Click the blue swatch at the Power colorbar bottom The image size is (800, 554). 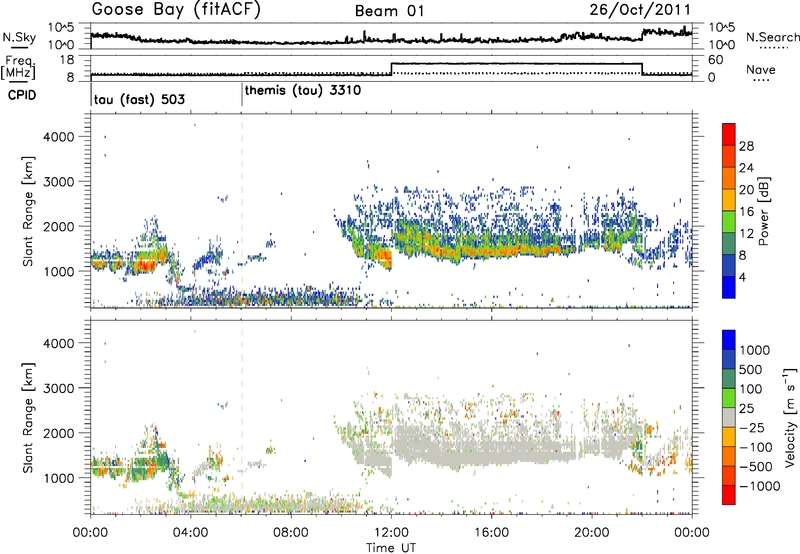point(729,287)
